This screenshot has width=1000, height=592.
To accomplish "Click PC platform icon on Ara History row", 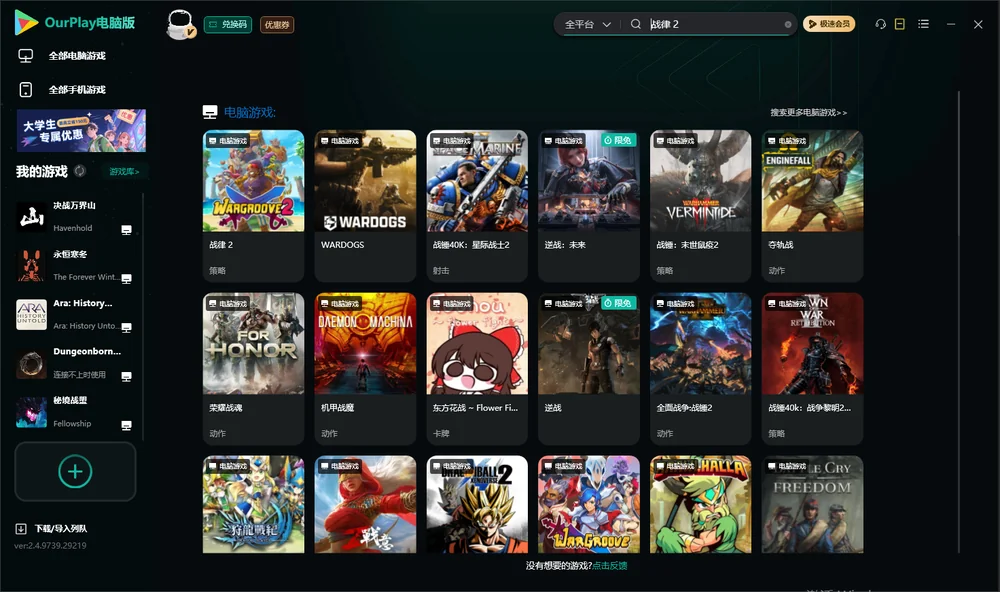I will (x=126, y=328).
